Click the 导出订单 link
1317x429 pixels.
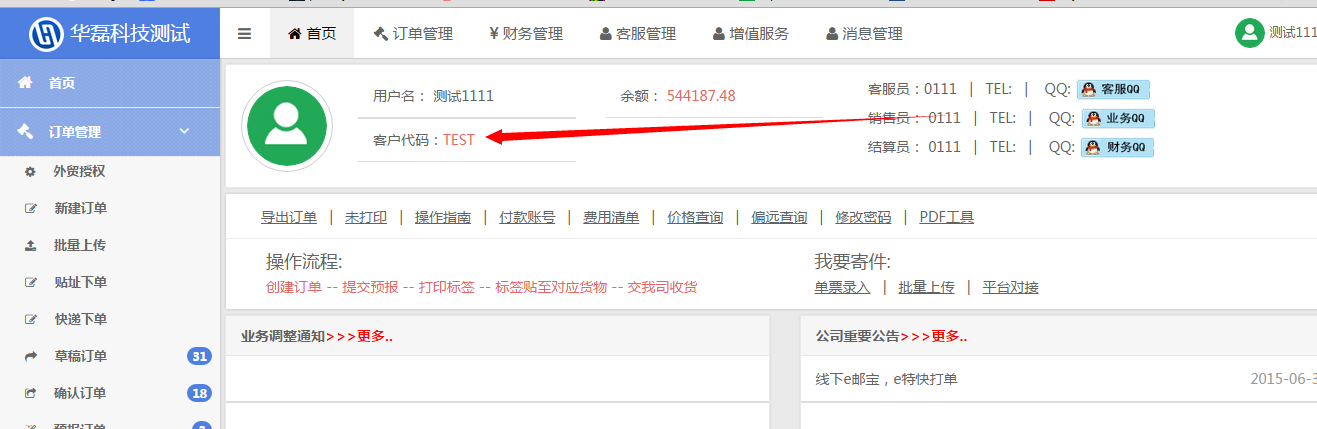pyautogui.click(x=289, y=217)
